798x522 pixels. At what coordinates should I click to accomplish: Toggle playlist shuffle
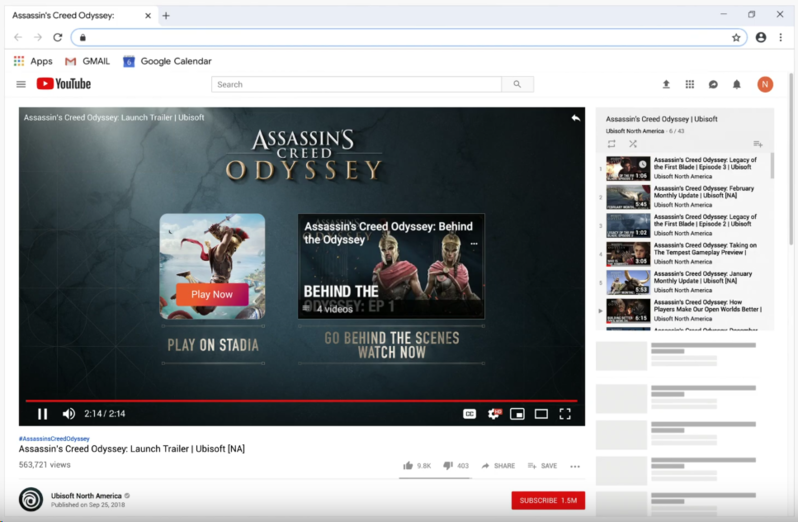633,144
